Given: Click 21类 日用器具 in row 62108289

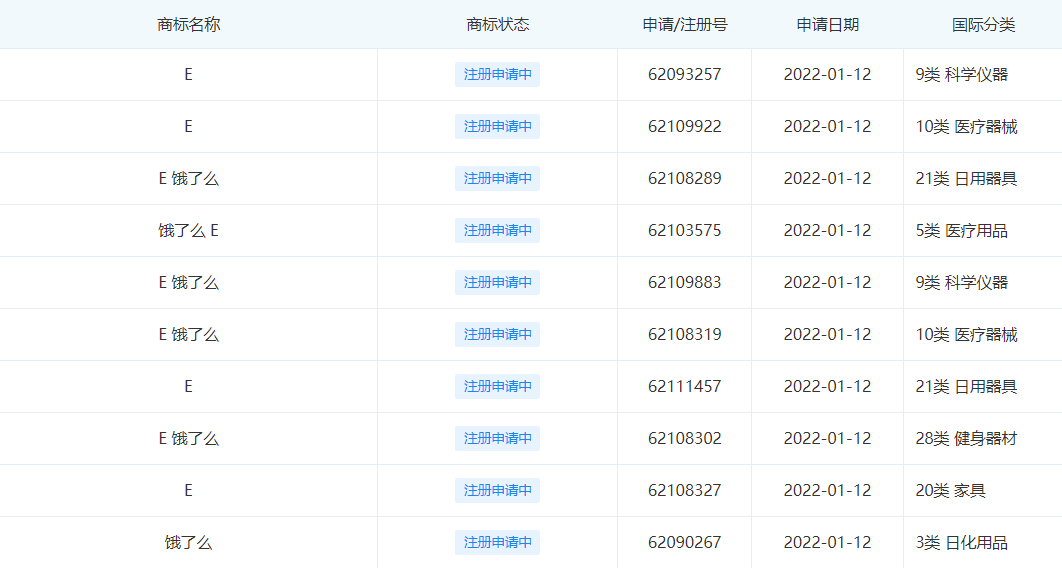Looking at the screenshot, I should click(967, 179).
